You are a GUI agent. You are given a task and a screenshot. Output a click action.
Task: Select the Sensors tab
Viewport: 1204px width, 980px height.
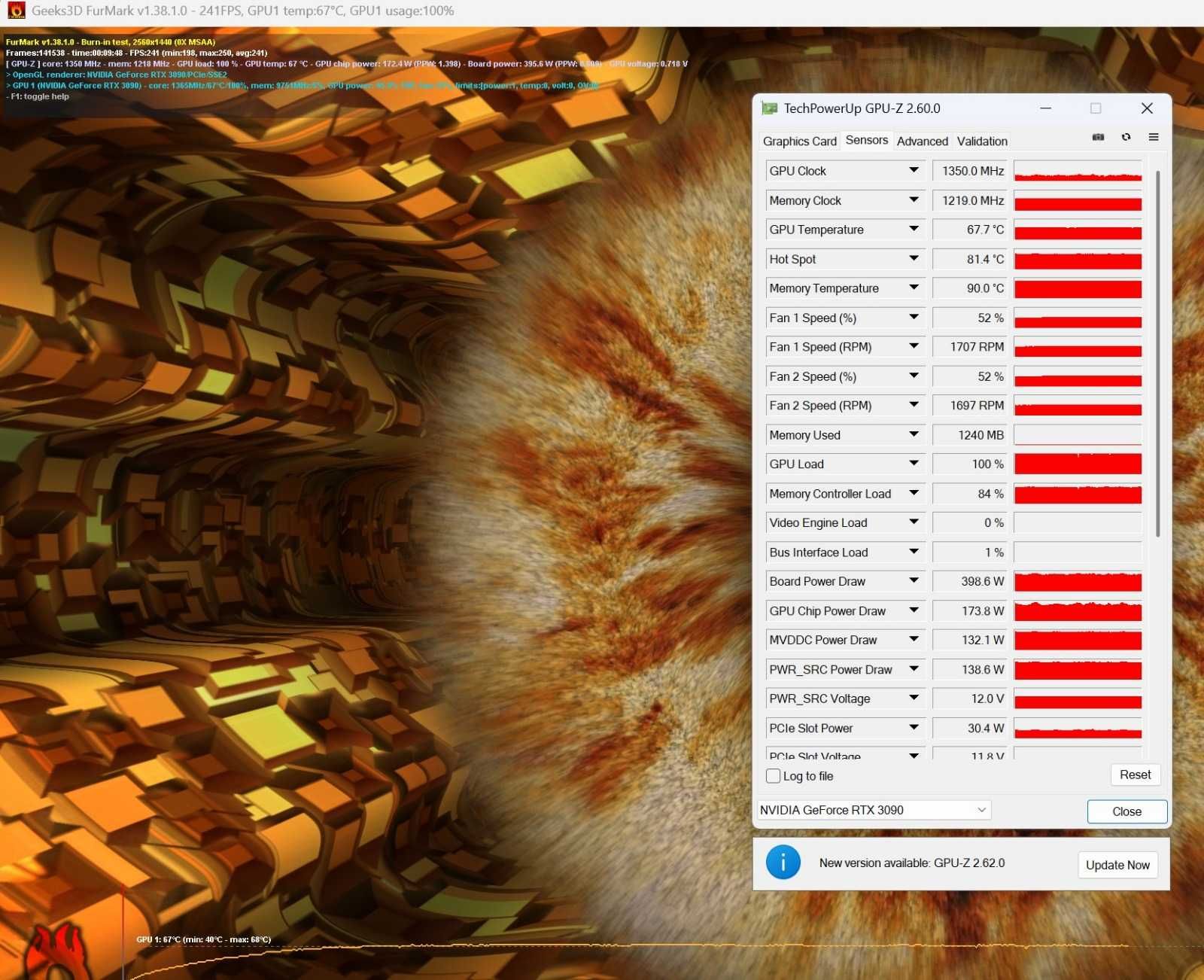point(866,140)
